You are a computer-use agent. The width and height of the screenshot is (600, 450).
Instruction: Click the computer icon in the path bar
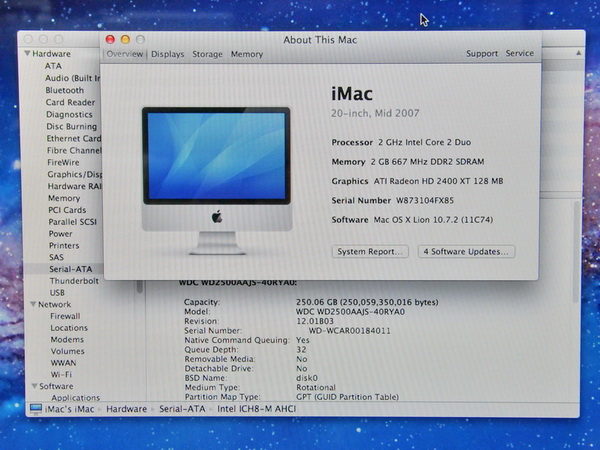coord(35,408)
